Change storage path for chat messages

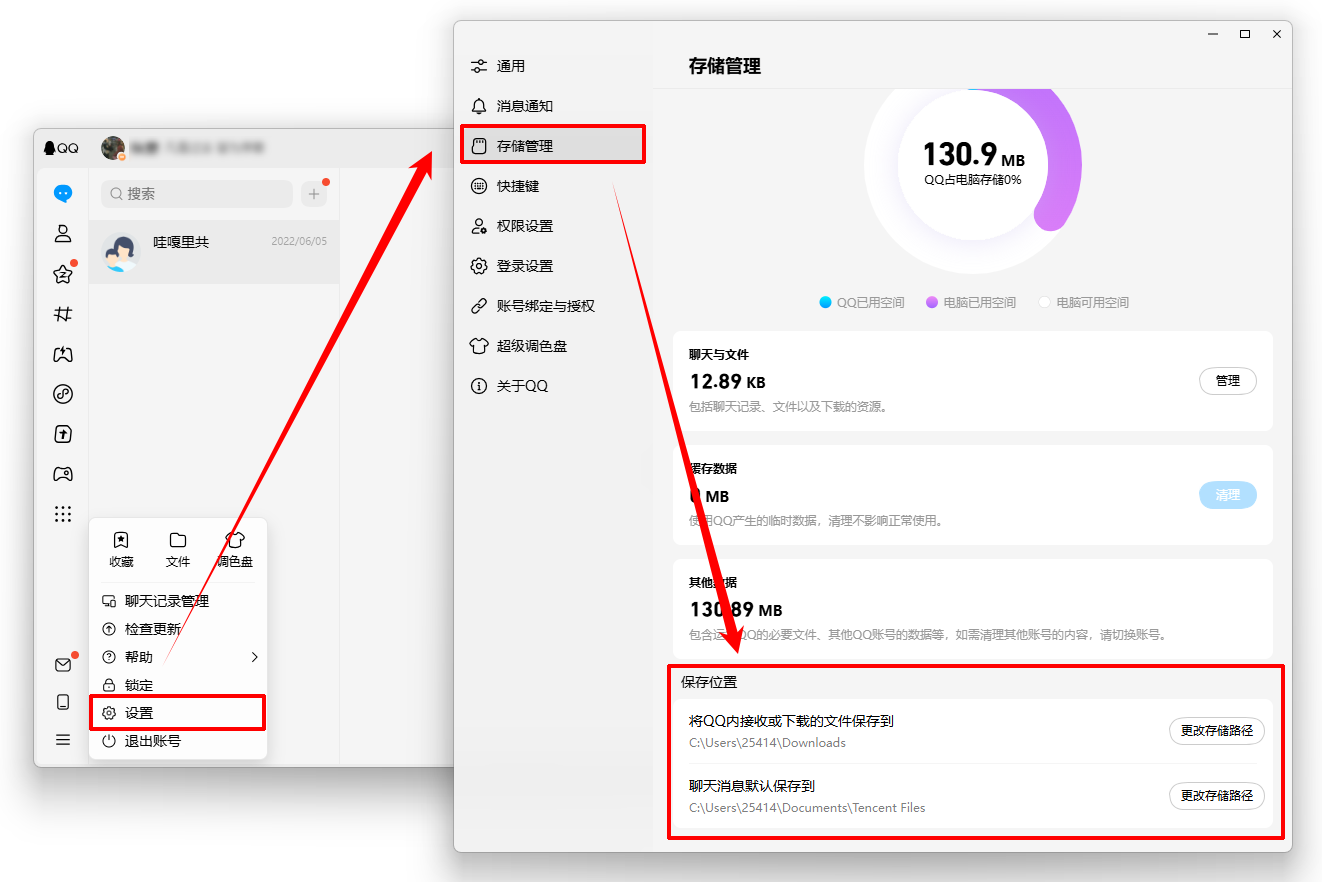coord(1217,796)
